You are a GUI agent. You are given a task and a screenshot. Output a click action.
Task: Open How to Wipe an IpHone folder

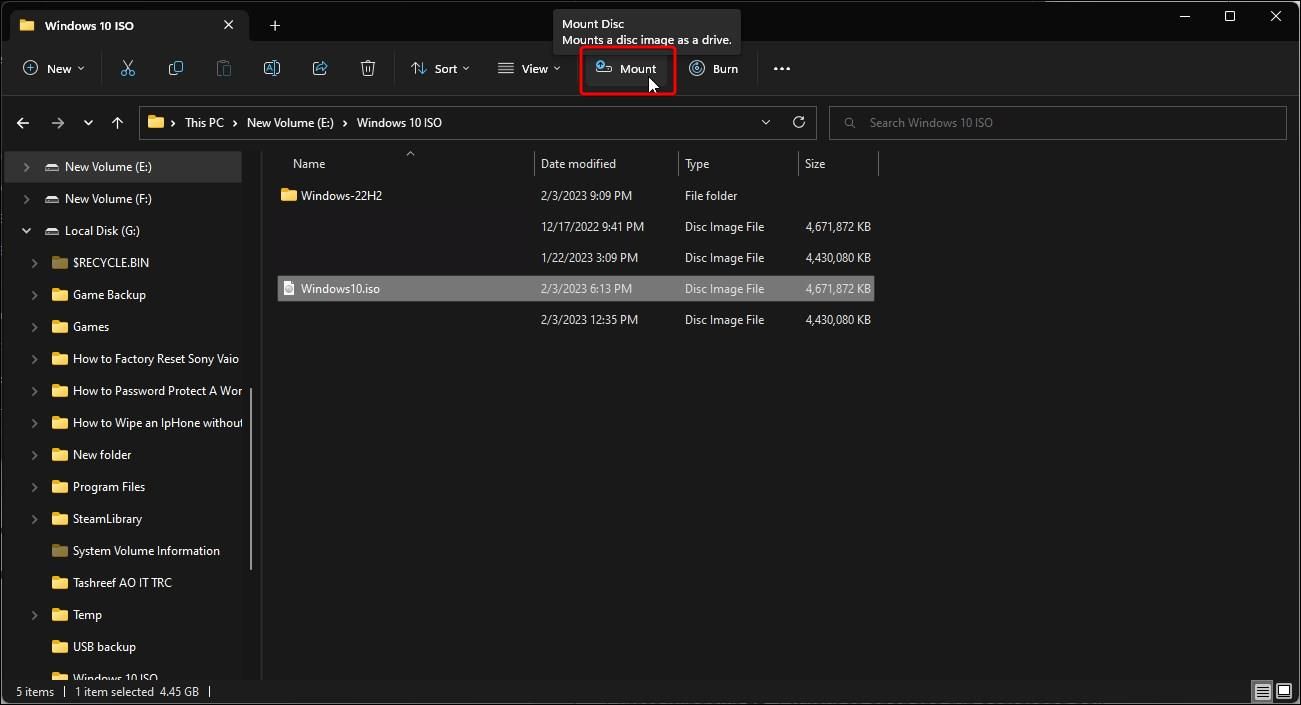click(158, 423)
